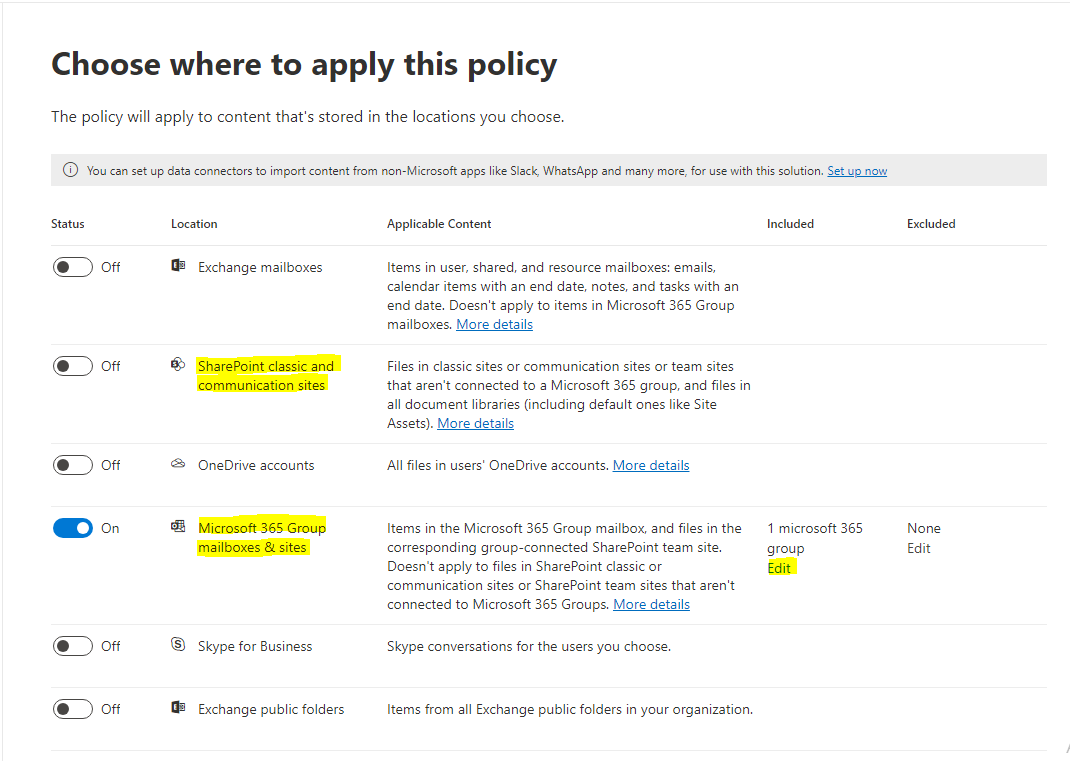Open More details for Exchange mailboxes

tap(494, 324)
